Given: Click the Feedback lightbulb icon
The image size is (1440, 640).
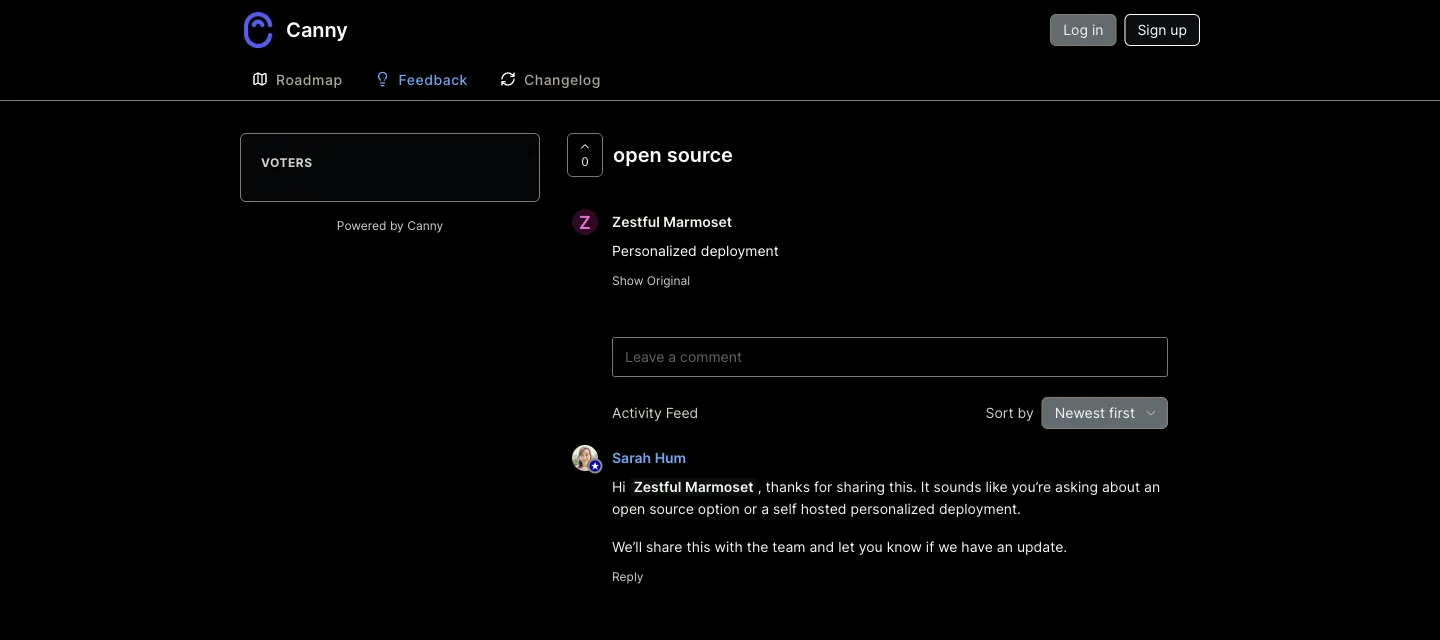Looking at the screenshot, I should tap(382, 79).
